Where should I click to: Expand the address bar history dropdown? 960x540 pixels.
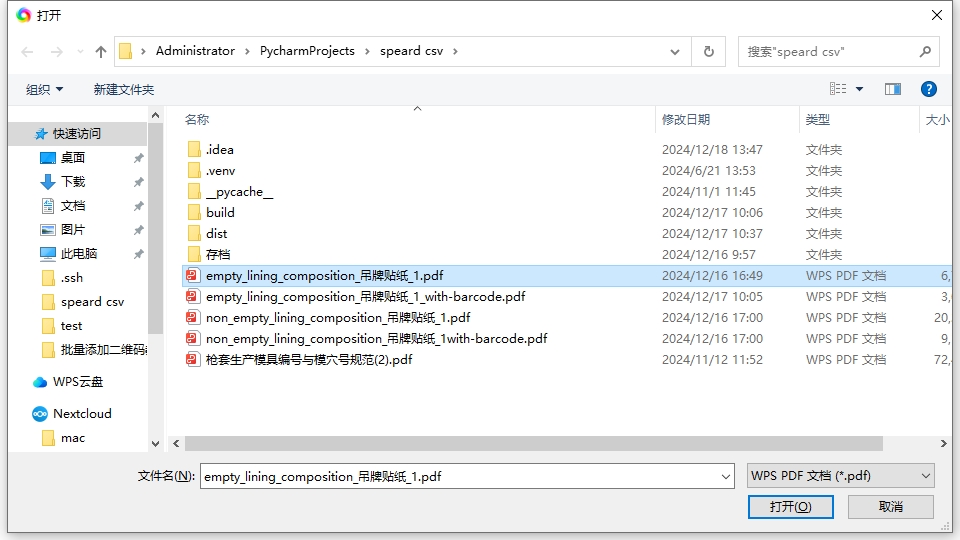click(677, 51)
